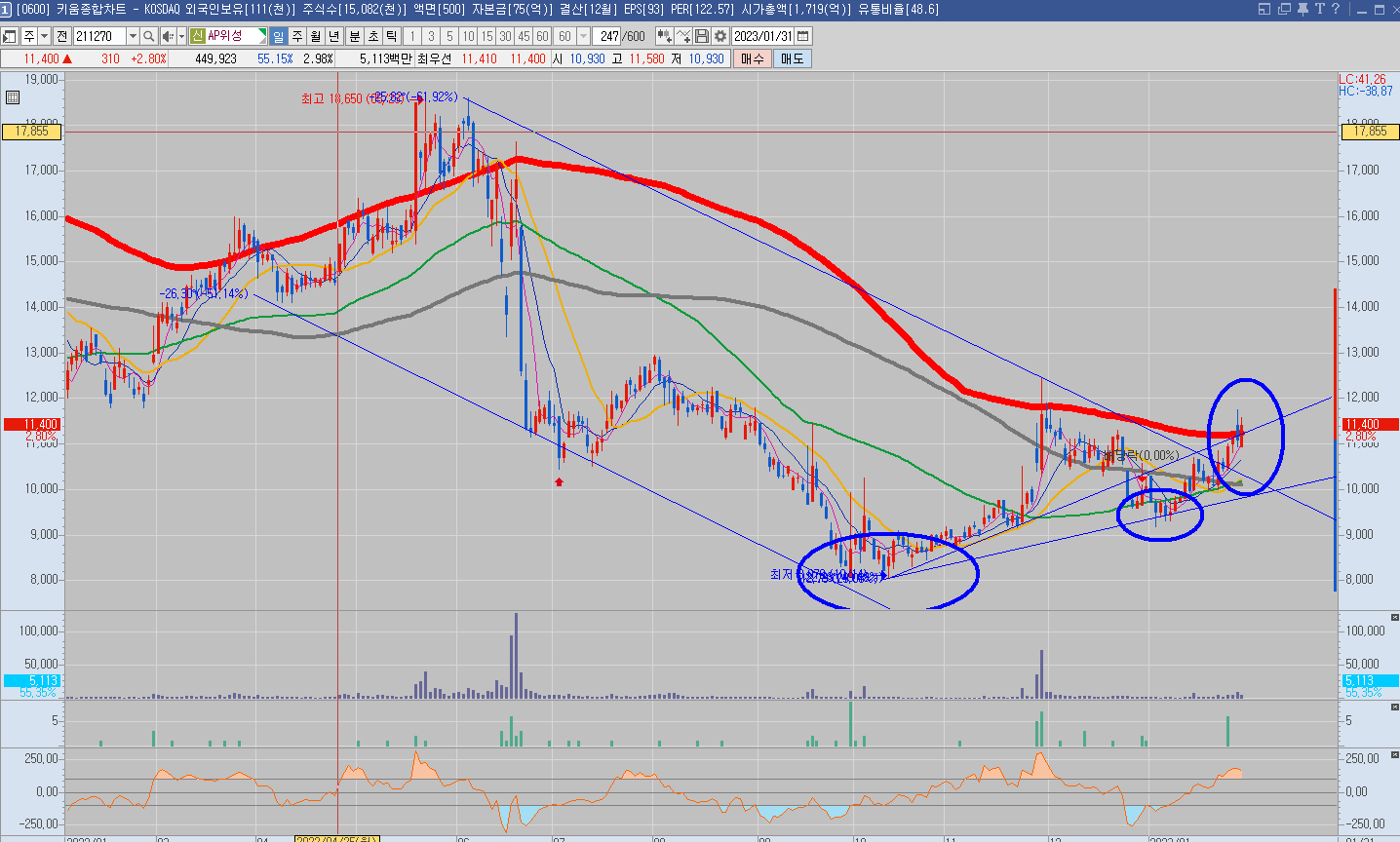1400x842 pixels.
Task: Select minute 분 chart period
Action: click(x=355, y=36)
